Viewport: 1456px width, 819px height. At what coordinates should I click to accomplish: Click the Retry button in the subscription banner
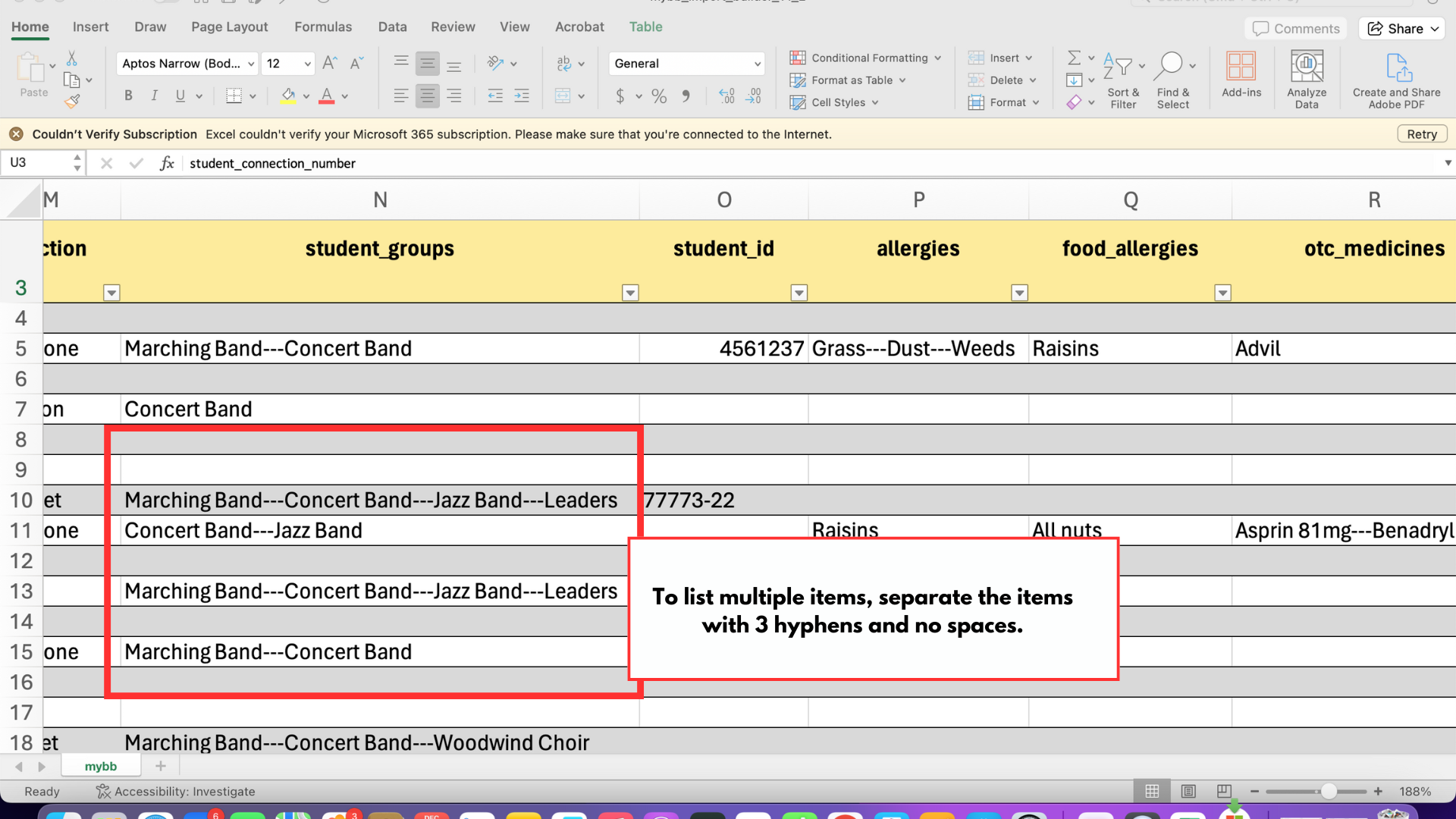1422,134
